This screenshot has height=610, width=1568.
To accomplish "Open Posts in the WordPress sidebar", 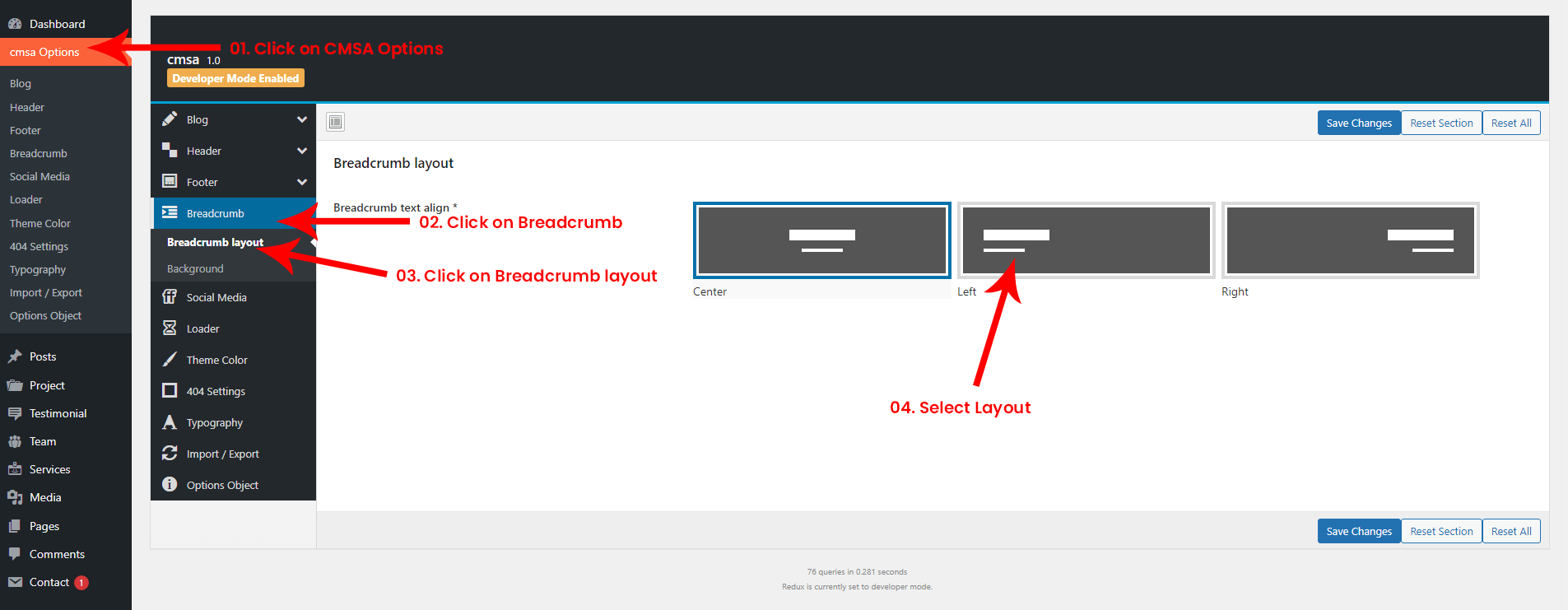I will [43, 356].
